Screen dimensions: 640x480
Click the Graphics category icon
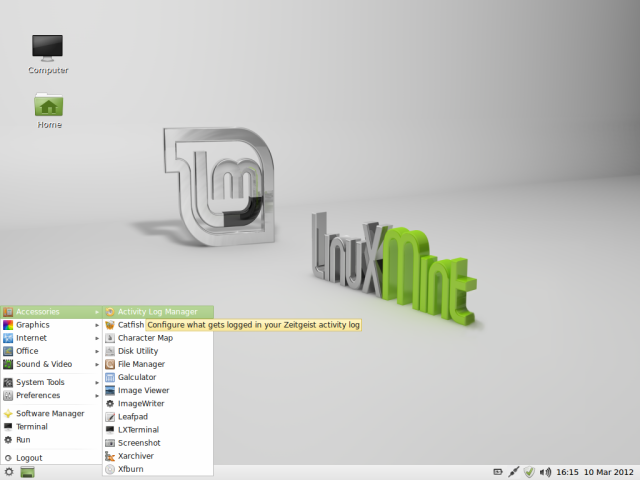8,325
